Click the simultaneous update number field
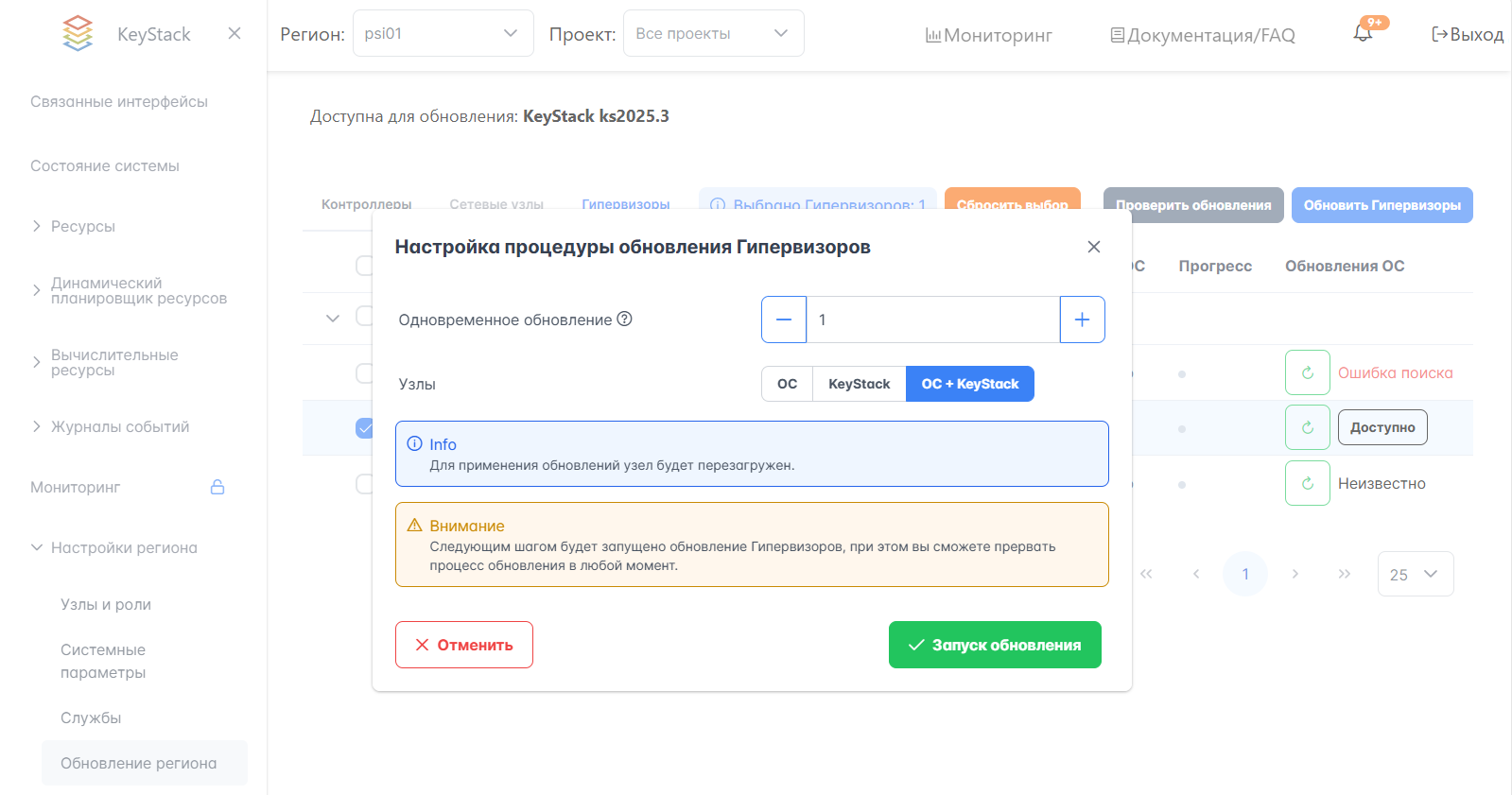Image resolution: width=1512 pixels, height=795 pixels. 932,320
